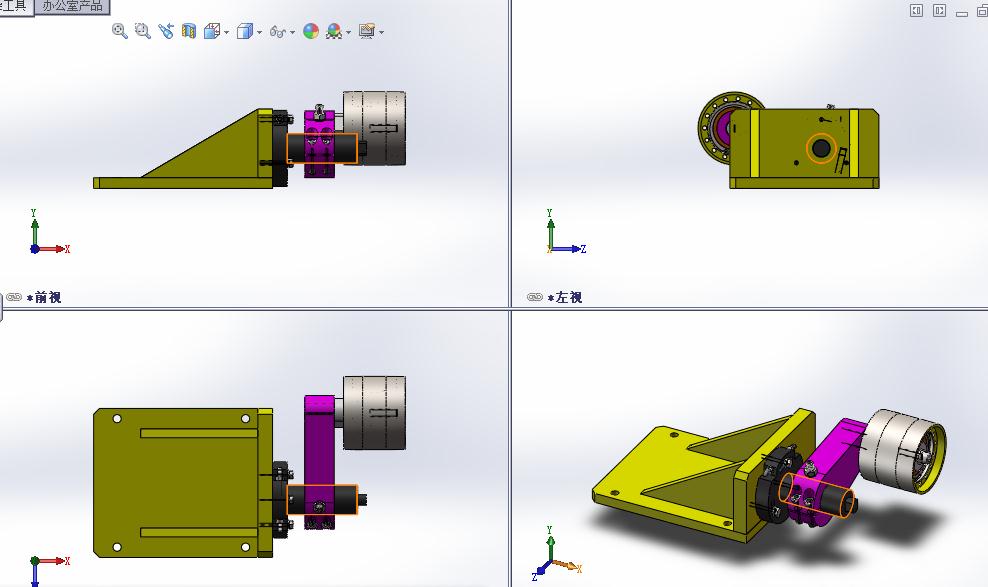Select the highlighted black shaft in isometric view
988x587 pixels.
click(x=819, y=496)
